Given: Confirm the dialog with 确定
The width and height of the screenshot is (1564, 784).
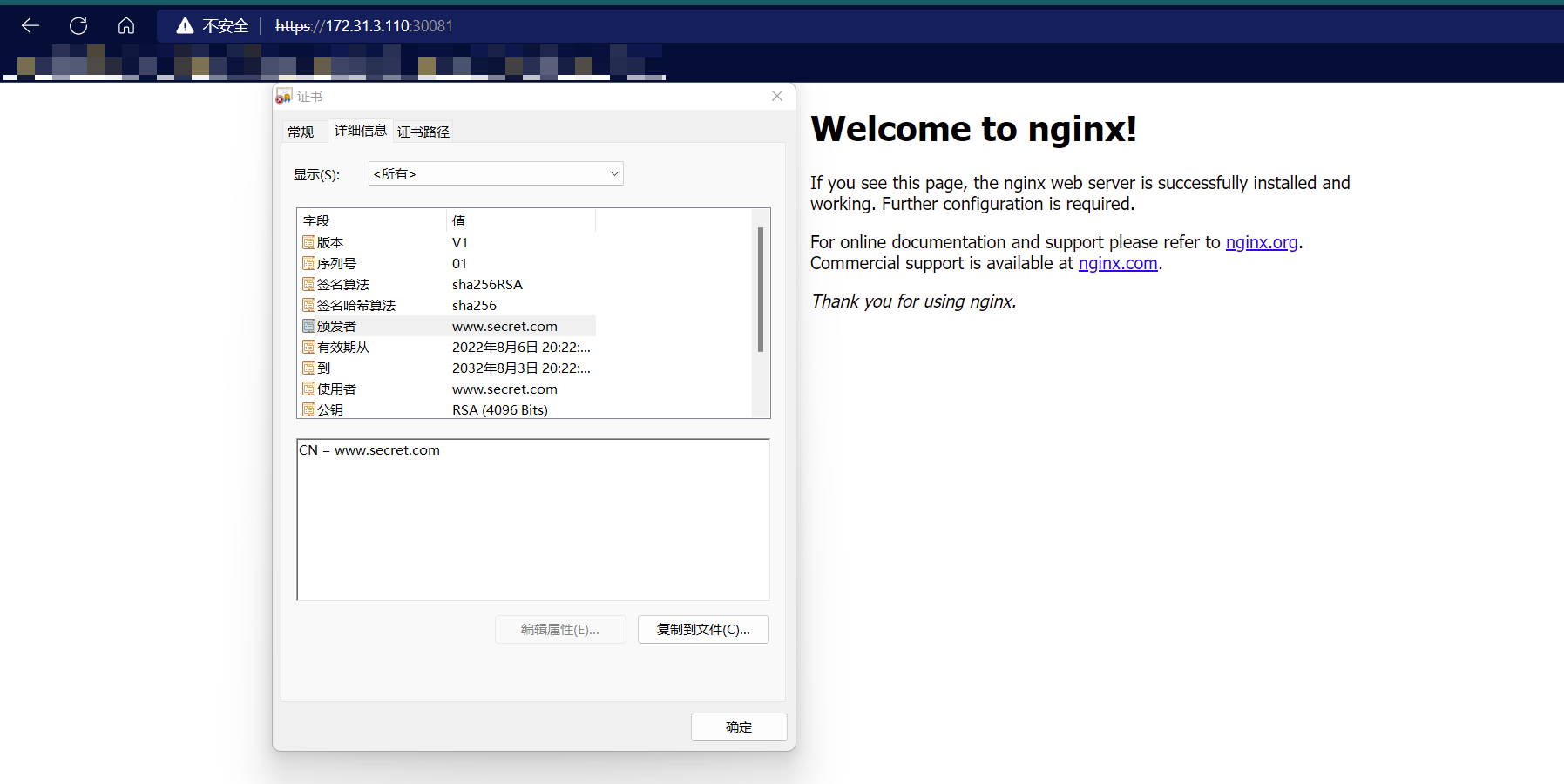Looking at the screenshot, I should 739,727.
